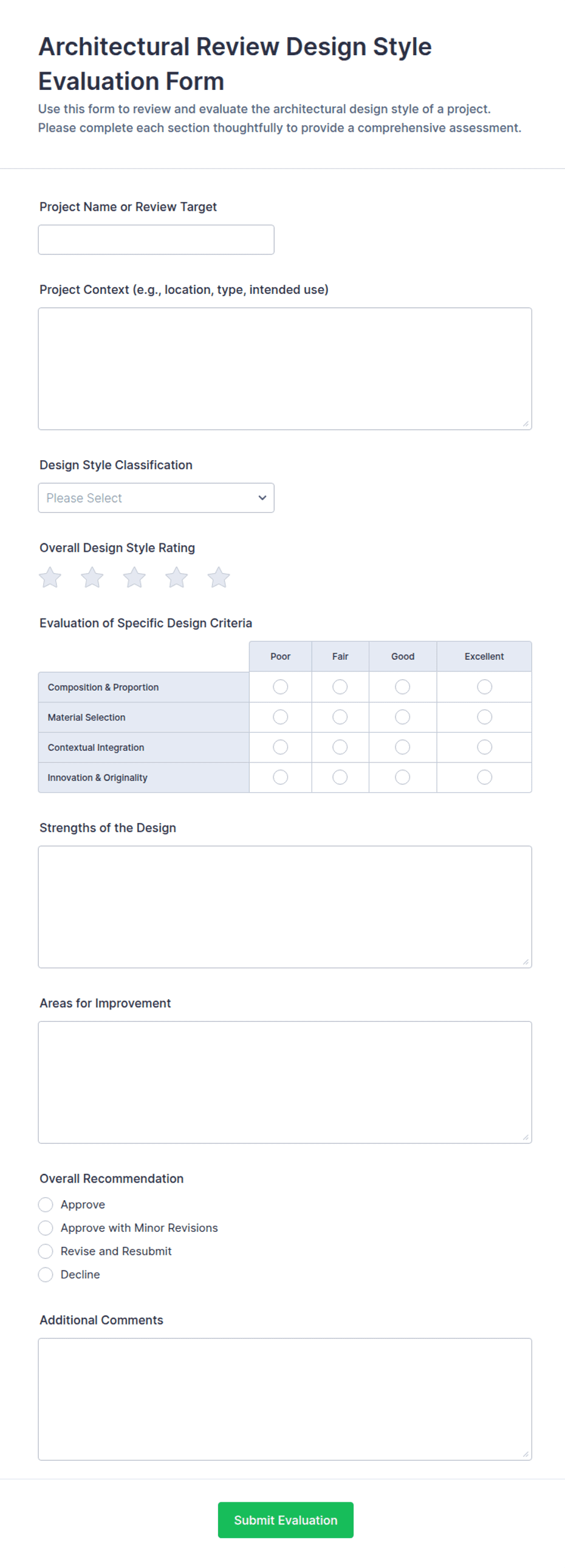The image size is (565, 1568).
Task: Set rating to four stars
Action: (176, 577)
